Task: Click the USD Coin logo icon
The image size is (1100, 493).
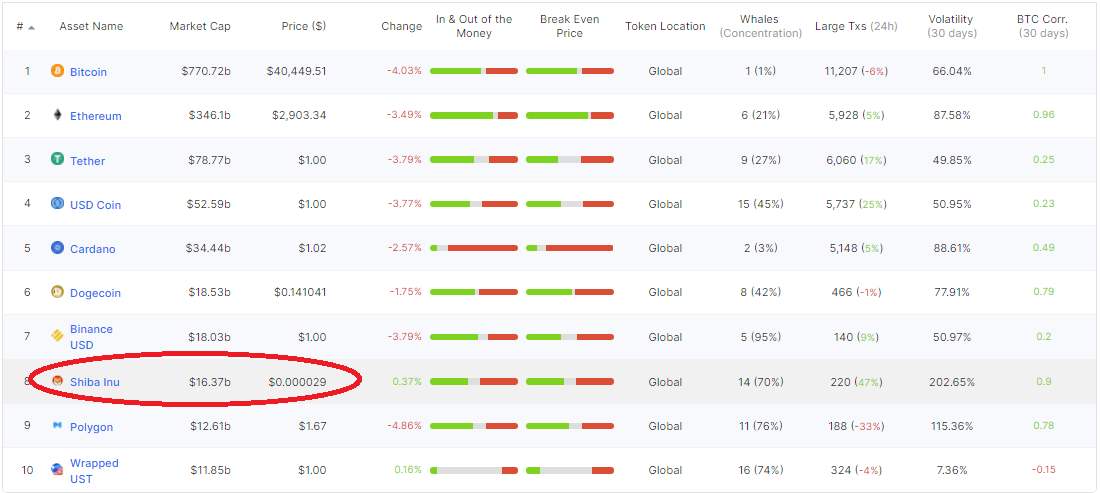Action: [57, 203]
